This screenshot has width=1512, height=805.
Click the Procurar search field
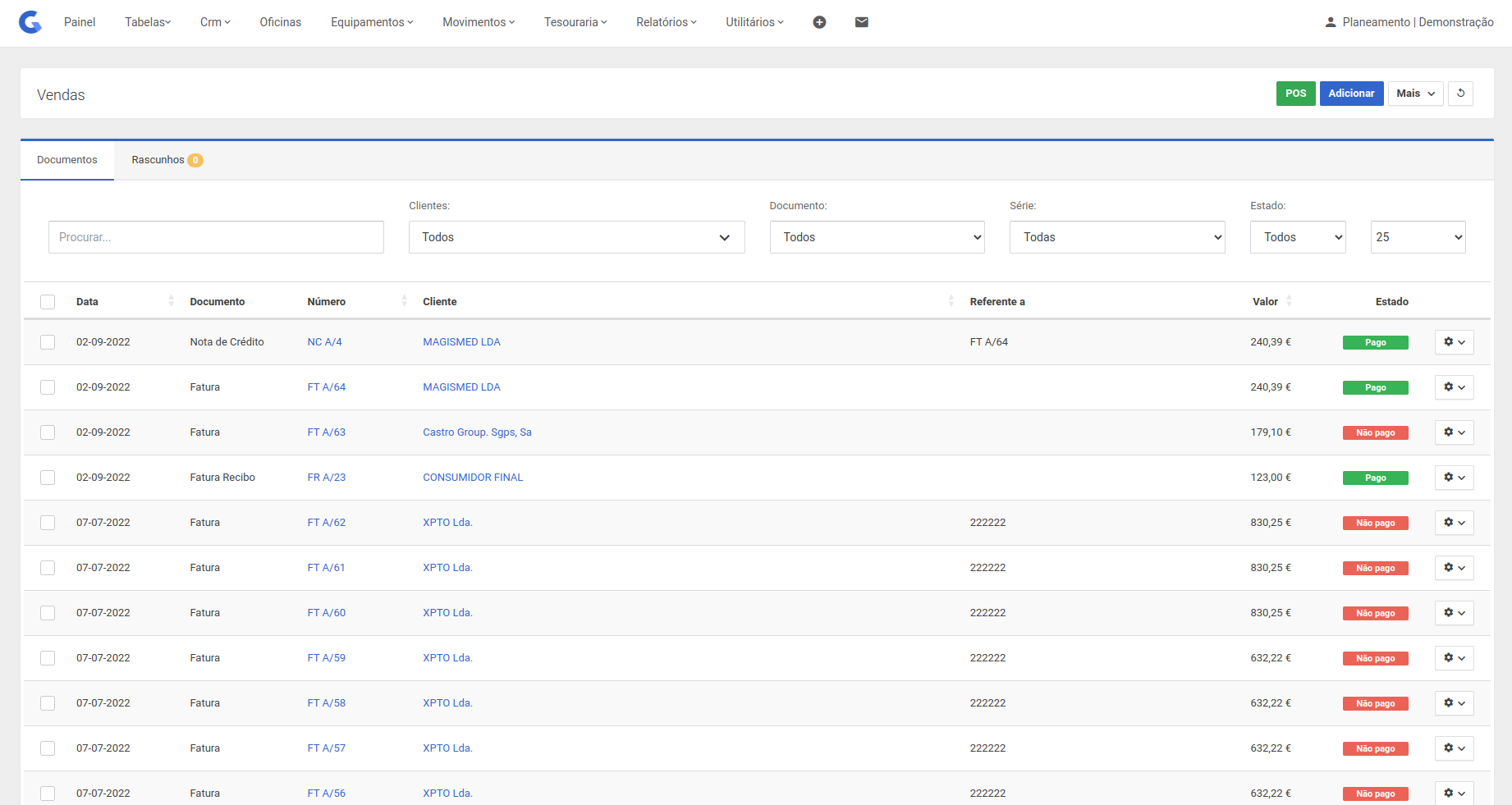pos(216,237)
